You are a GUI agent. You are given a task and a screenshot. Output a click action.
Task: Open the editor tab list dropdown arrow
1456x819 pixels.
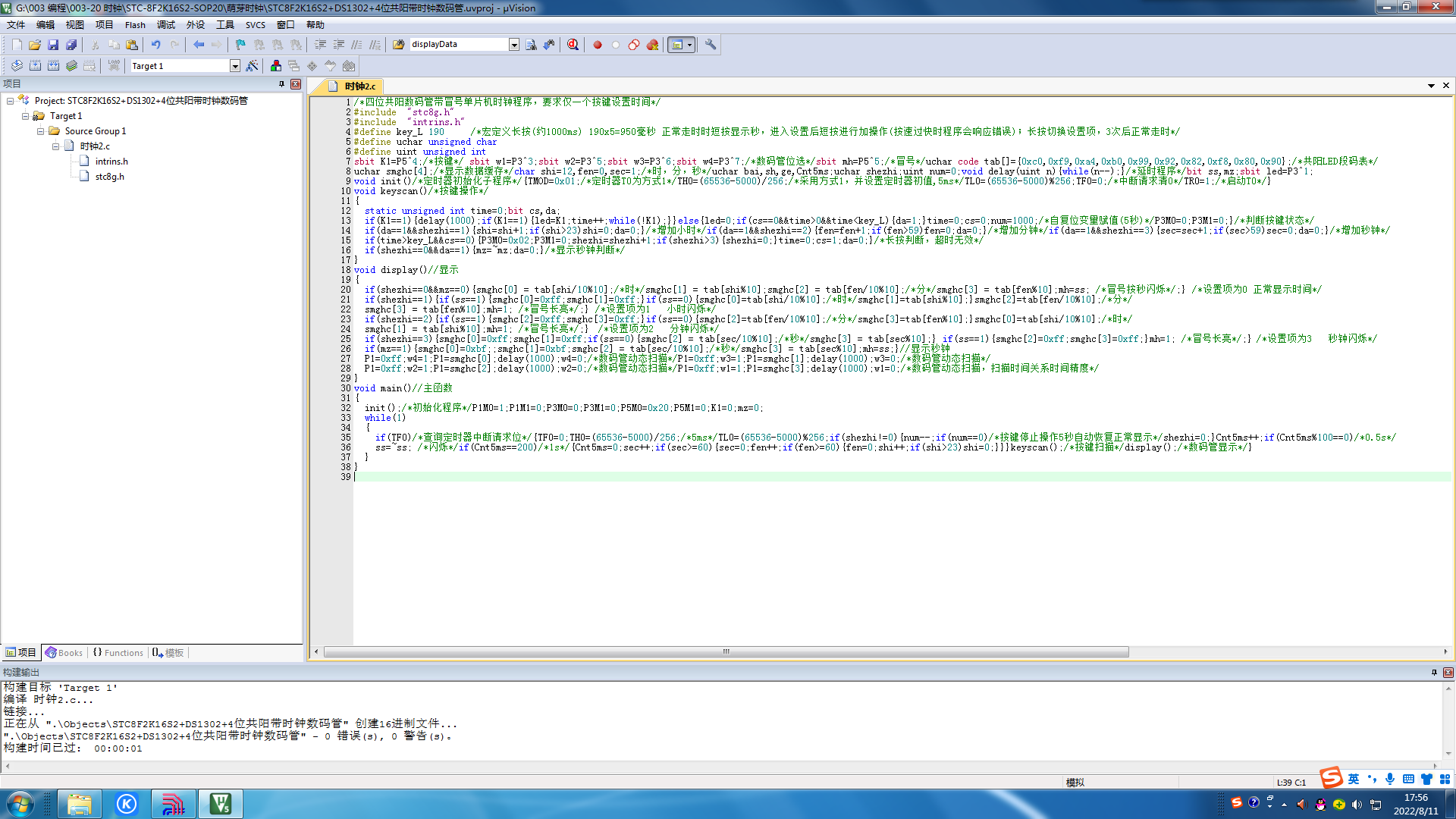pos(1431,86)
